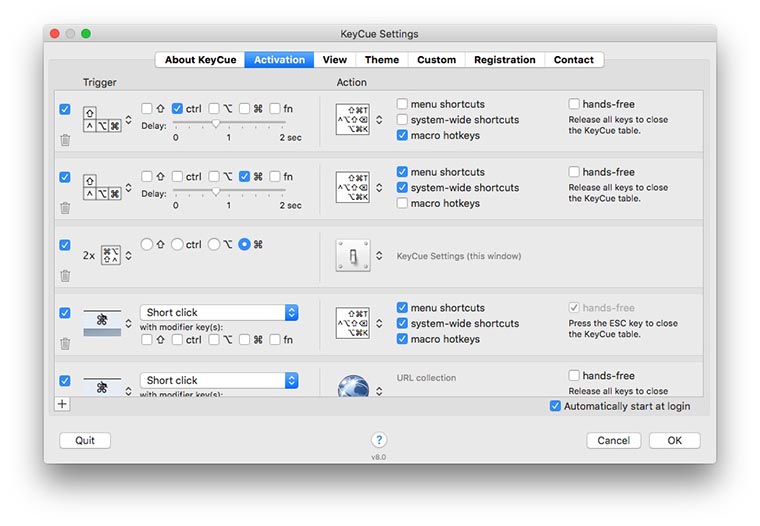The width and height of the screenshot is (760, 526).
Task: Open help with the question mark button
Action: 379,440
